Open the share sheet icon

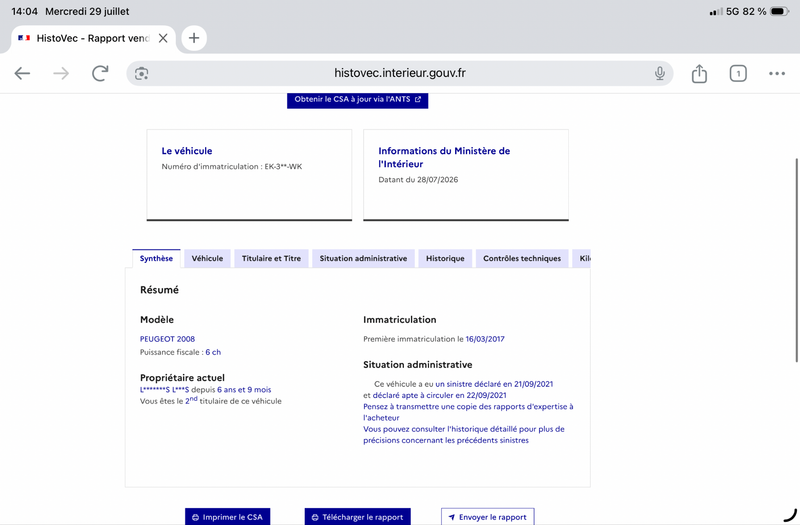click(x=699, y=73)
